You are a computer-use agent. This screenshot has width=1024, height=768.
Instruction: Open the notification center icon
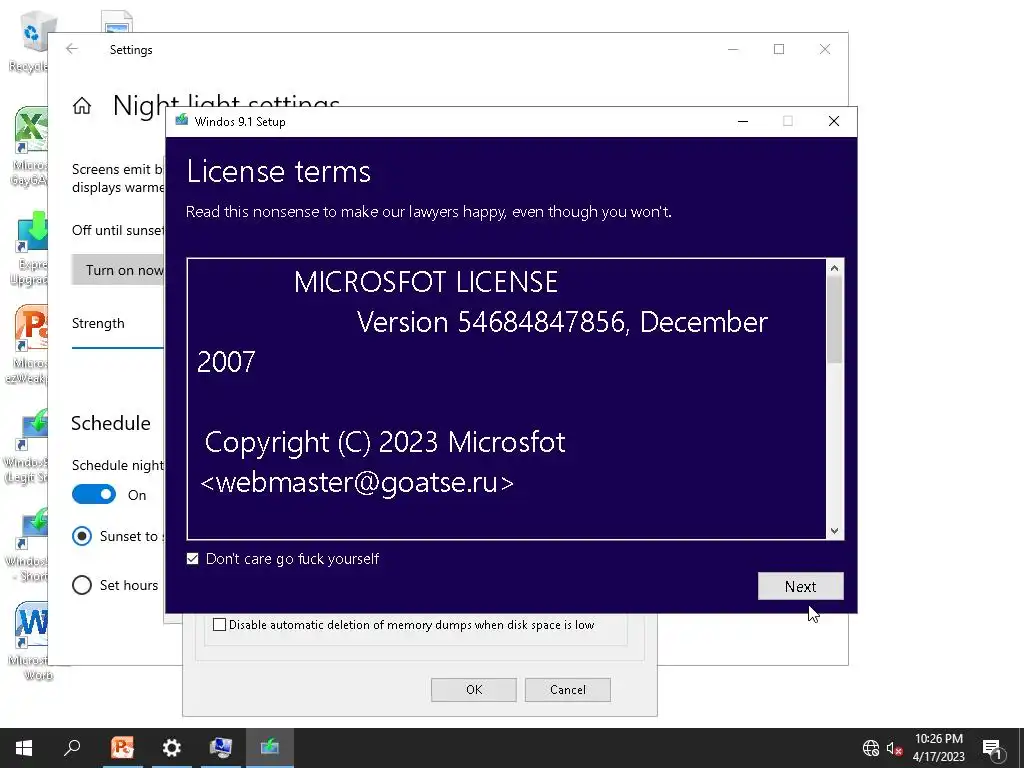point(993,748)
